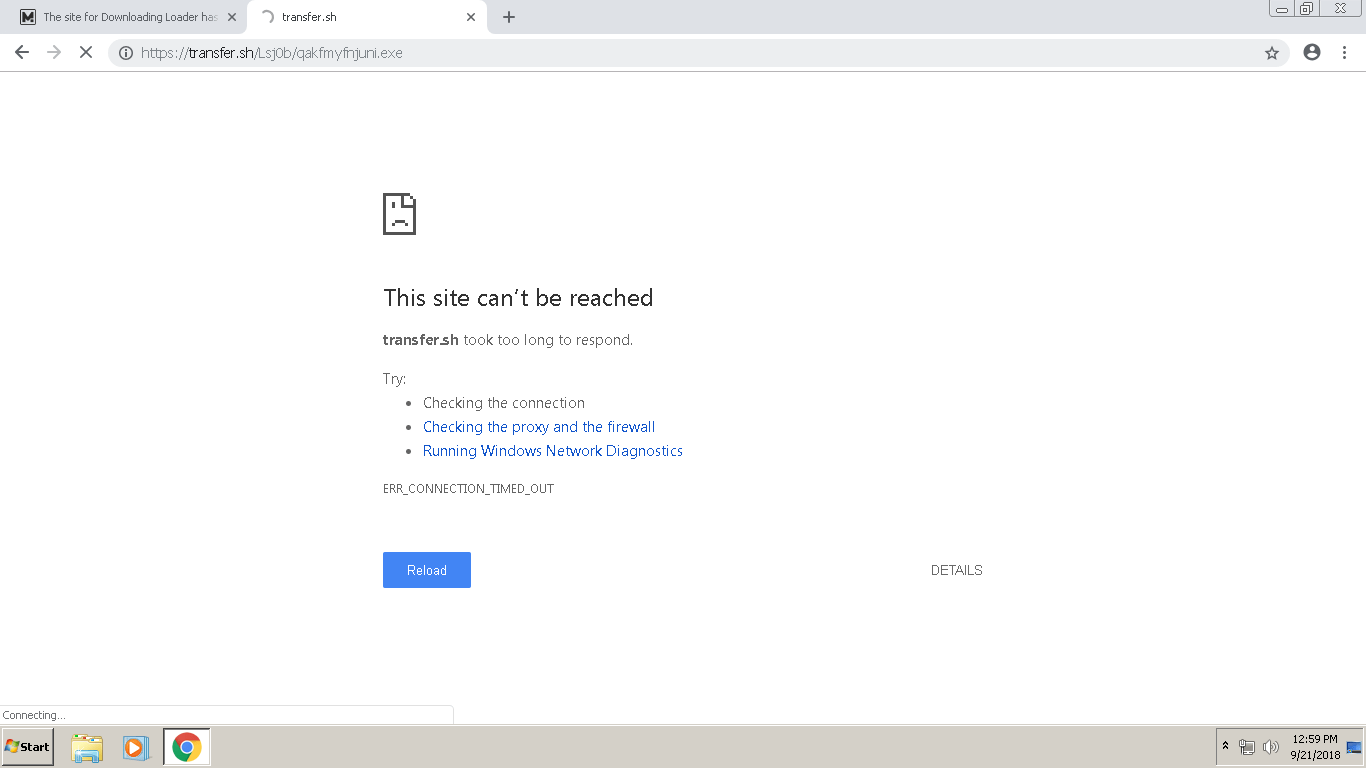Image resolution: width=1366 pixels, height=768 pixels.
Task: Open 'Checking the proxy and the firewall' link
Action: tap(539, 427)
